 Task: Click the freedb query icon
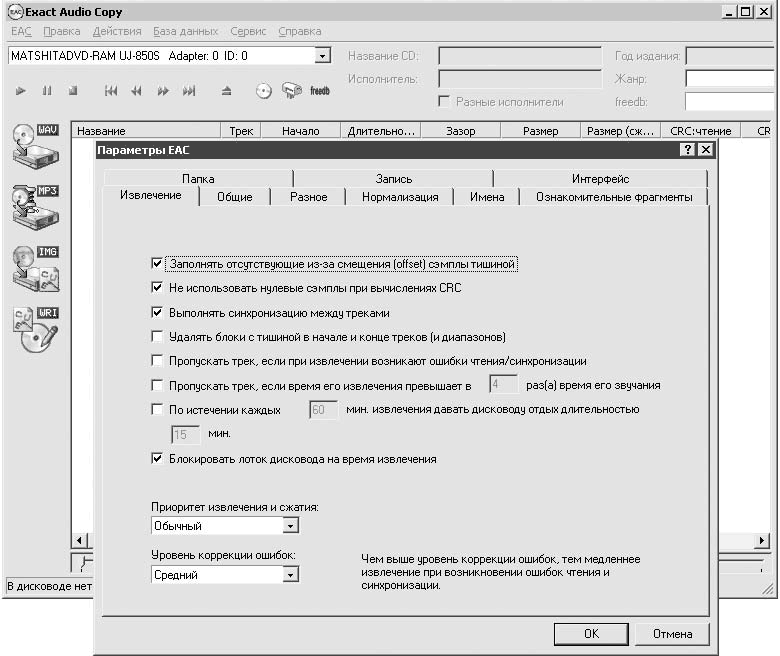coord(319,91)
